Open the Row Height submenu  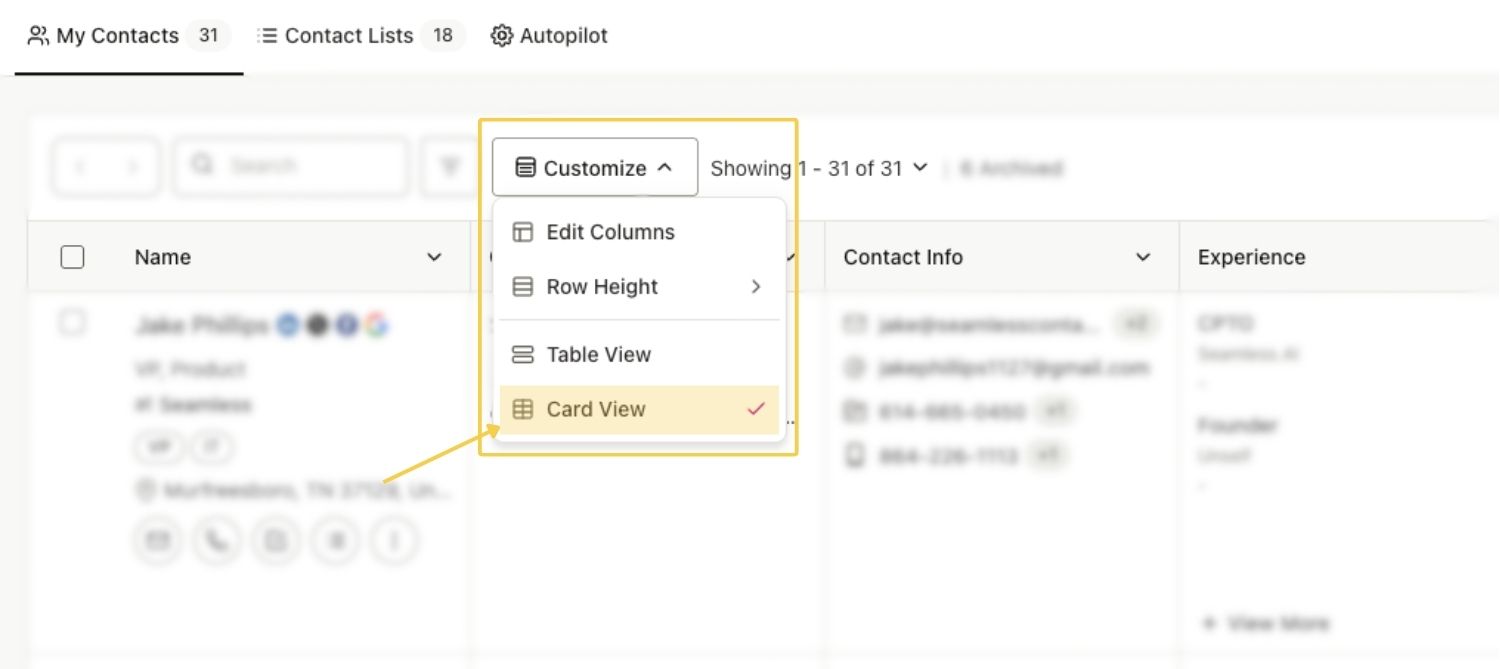(639, 287)
